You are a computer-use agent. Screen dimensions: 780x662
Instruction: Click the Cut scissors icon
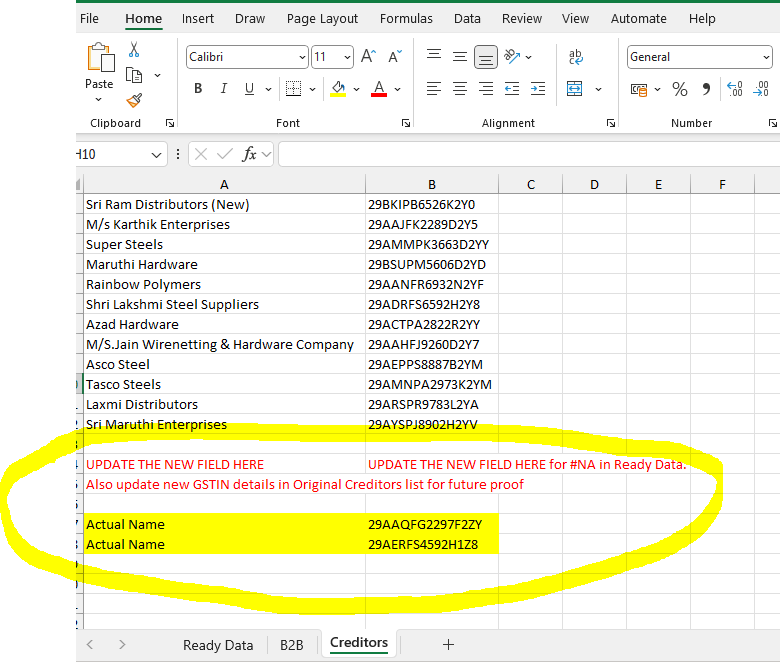pos(134,50)
